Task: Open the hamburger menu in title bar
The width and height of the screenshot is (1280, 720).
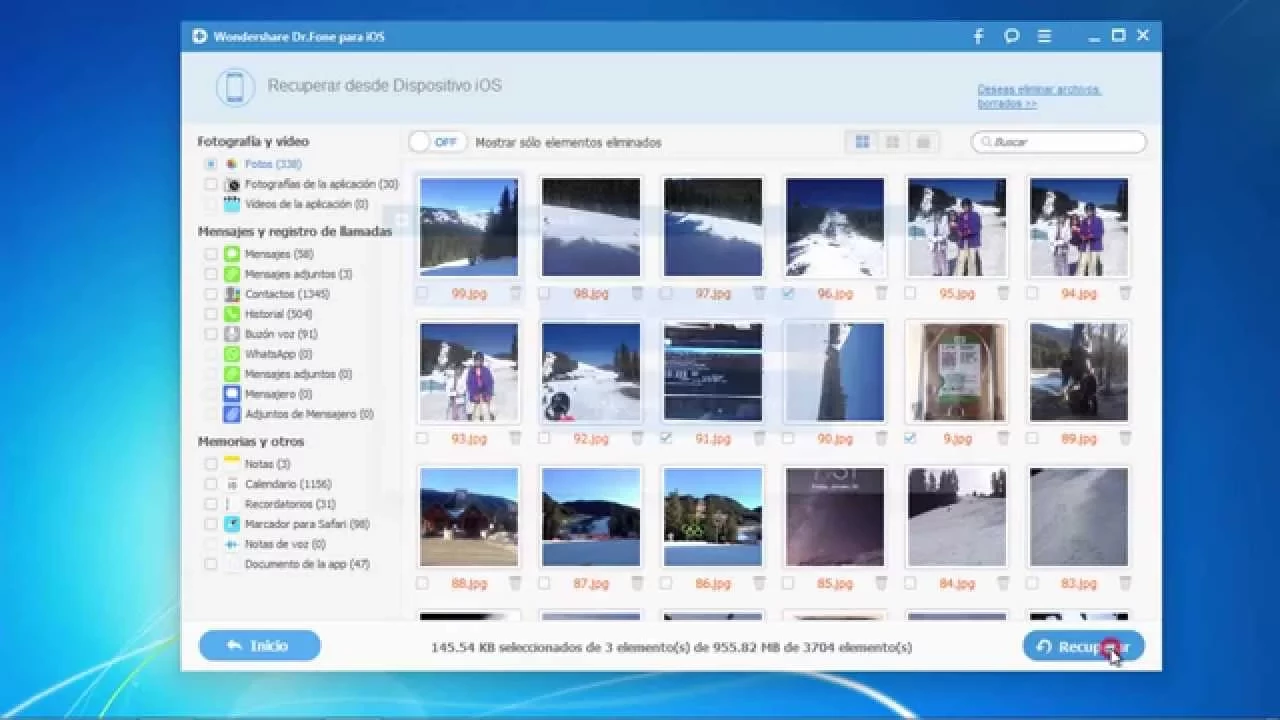Action: (x=1044, y=36)
